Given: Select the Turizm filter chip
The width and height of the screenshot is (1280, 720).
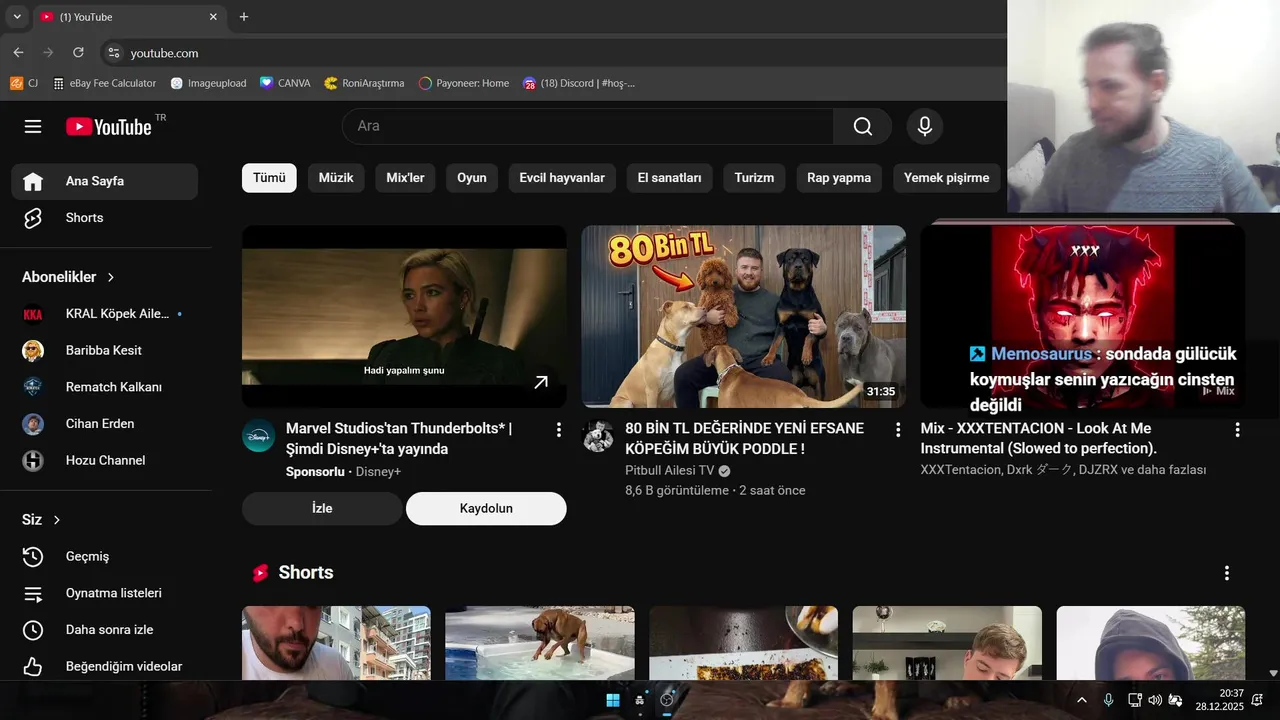Looking at the screenshot, I should (x=754, y=178).
